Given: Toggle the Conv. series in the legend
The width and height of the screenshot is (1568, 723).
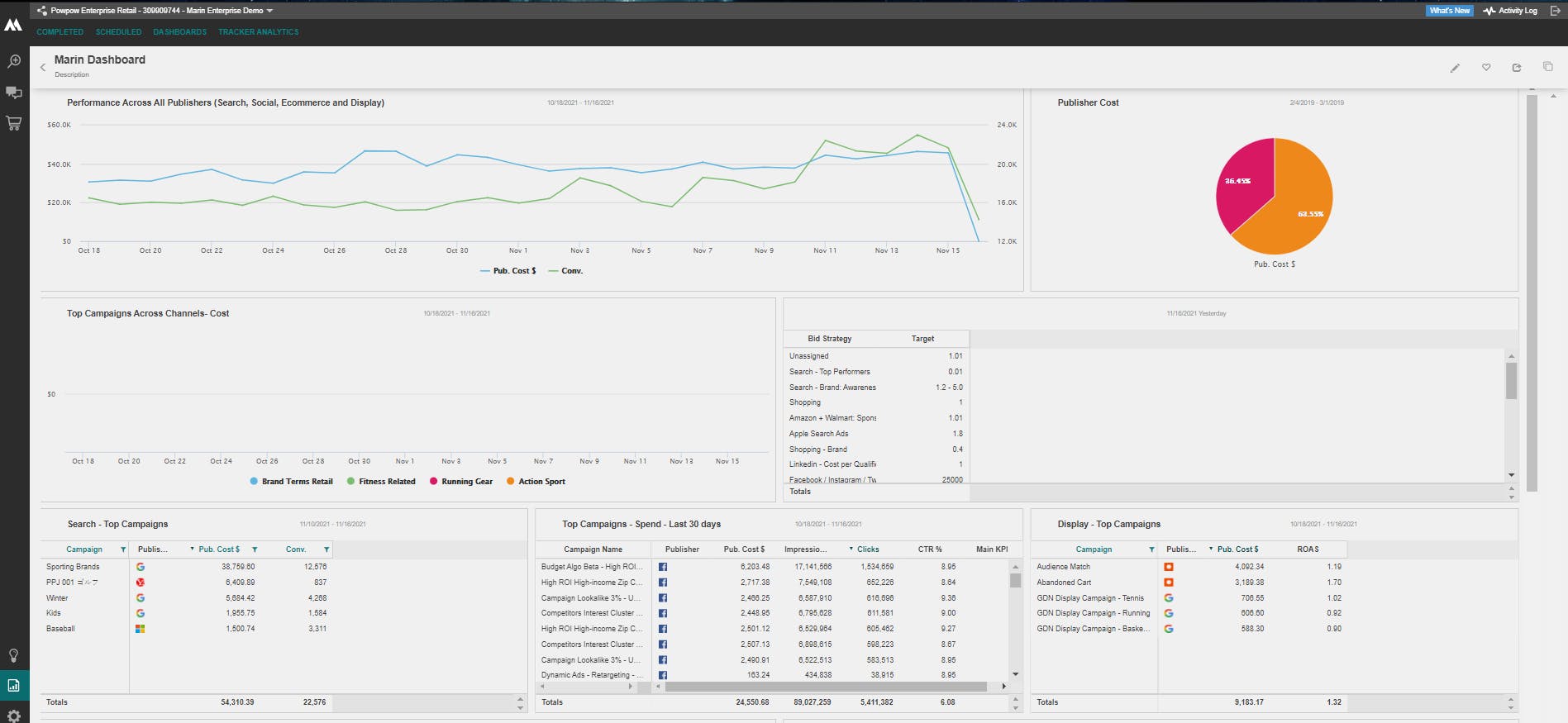Looking at the screenshot, I should pyautogui.click(x=565, y=271).
